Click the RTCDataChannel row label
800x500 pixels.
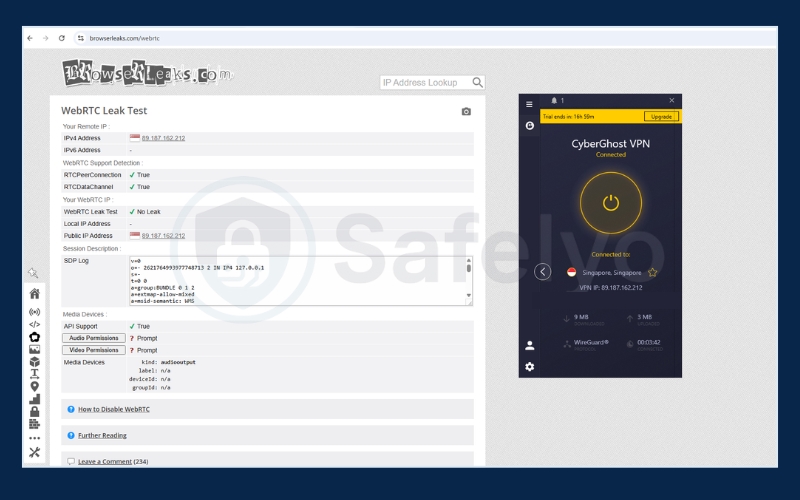tap(88, 187)
